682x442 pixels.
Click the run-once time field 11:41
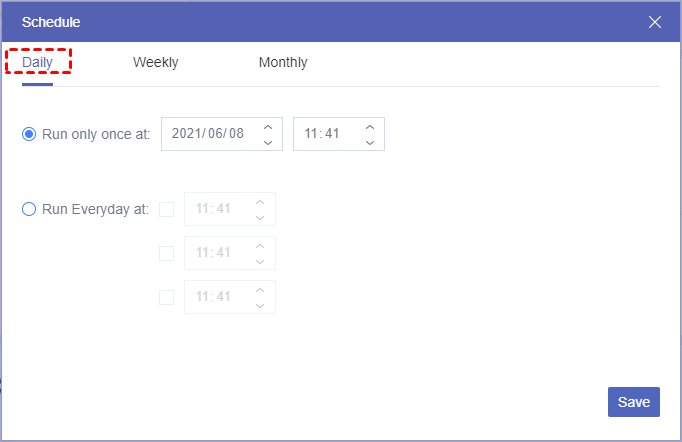324,134
